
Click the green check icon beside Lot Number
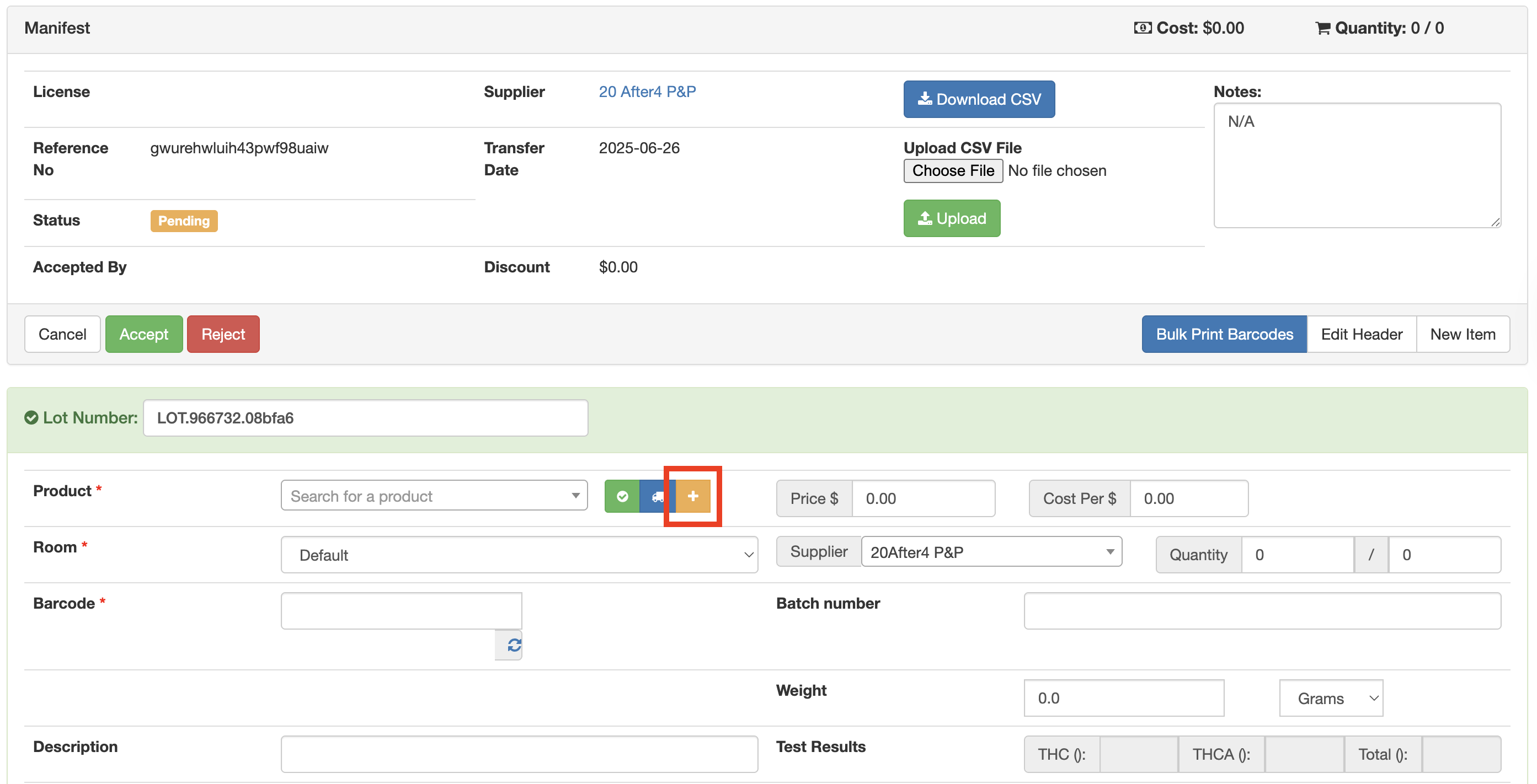tap(31, 417)
